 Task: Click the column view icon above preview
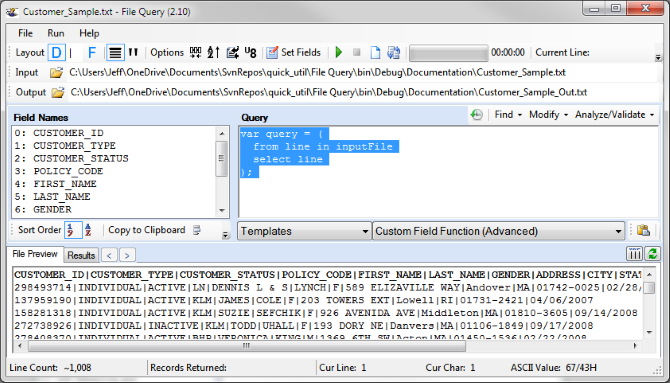click(x=635, y=253)
